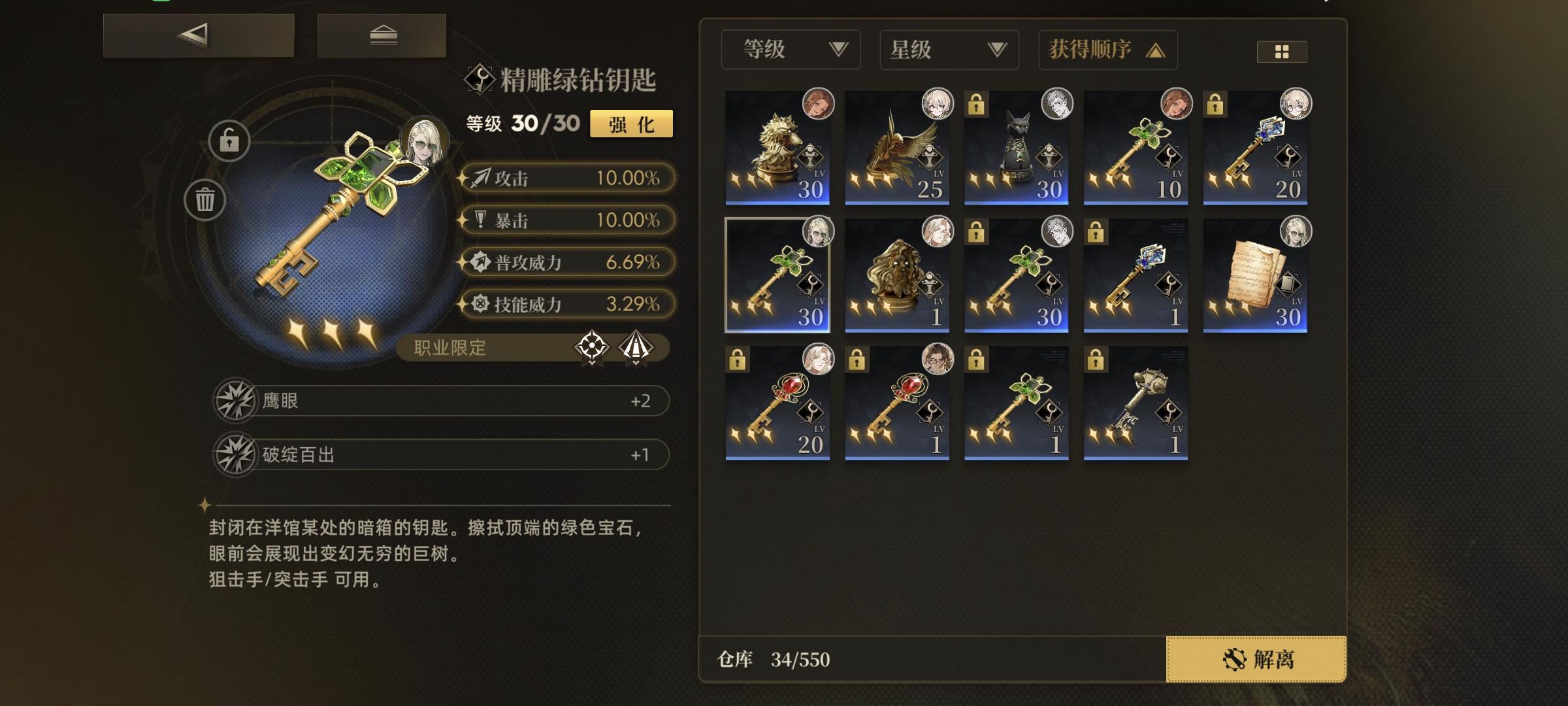1568x706 pixels.
Task: Open the 等级 filter dropdown
Action: click(791, 50)
